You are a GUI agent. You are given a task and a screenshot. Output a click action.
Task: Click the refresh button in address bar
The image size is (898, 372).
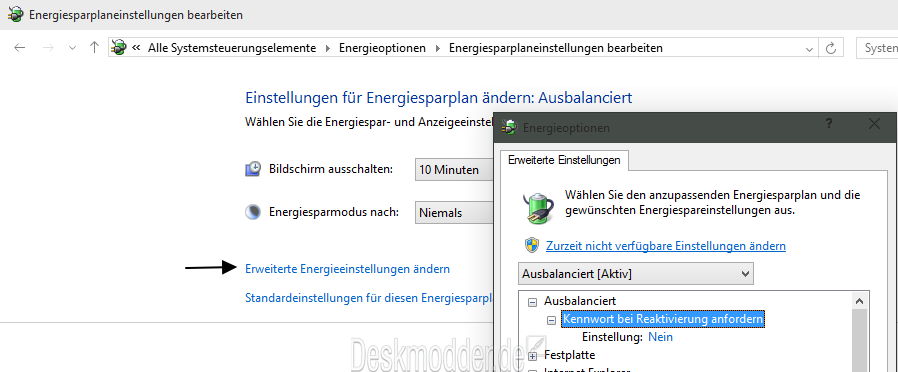pos(830,49)
